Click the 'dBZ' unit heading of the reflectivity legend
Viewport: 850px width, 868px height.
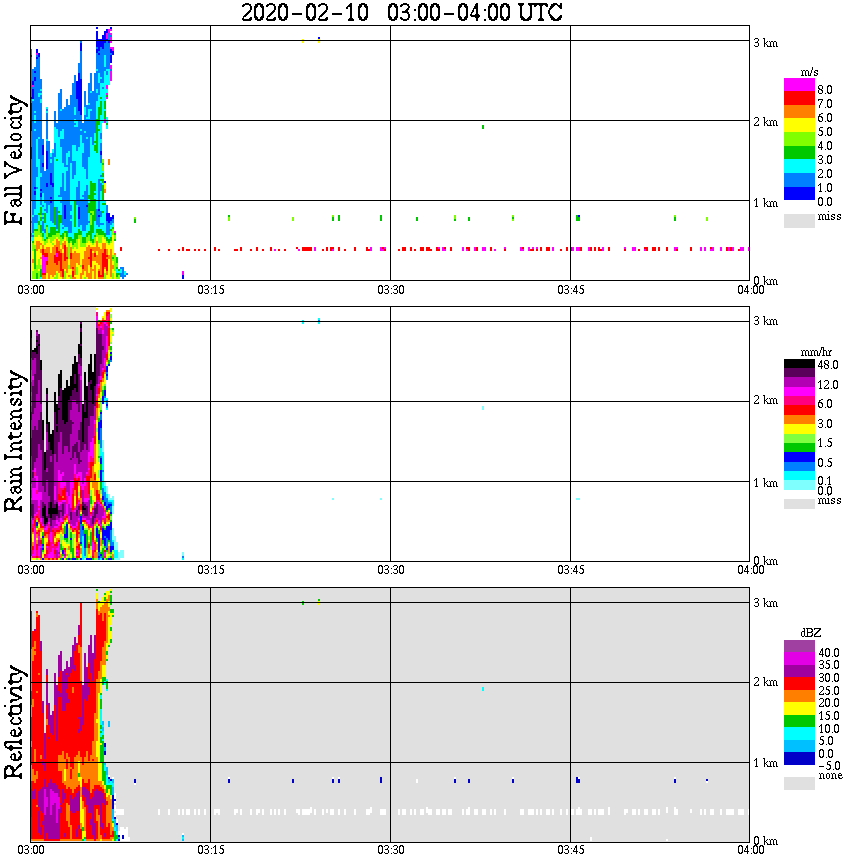[811, 633]
